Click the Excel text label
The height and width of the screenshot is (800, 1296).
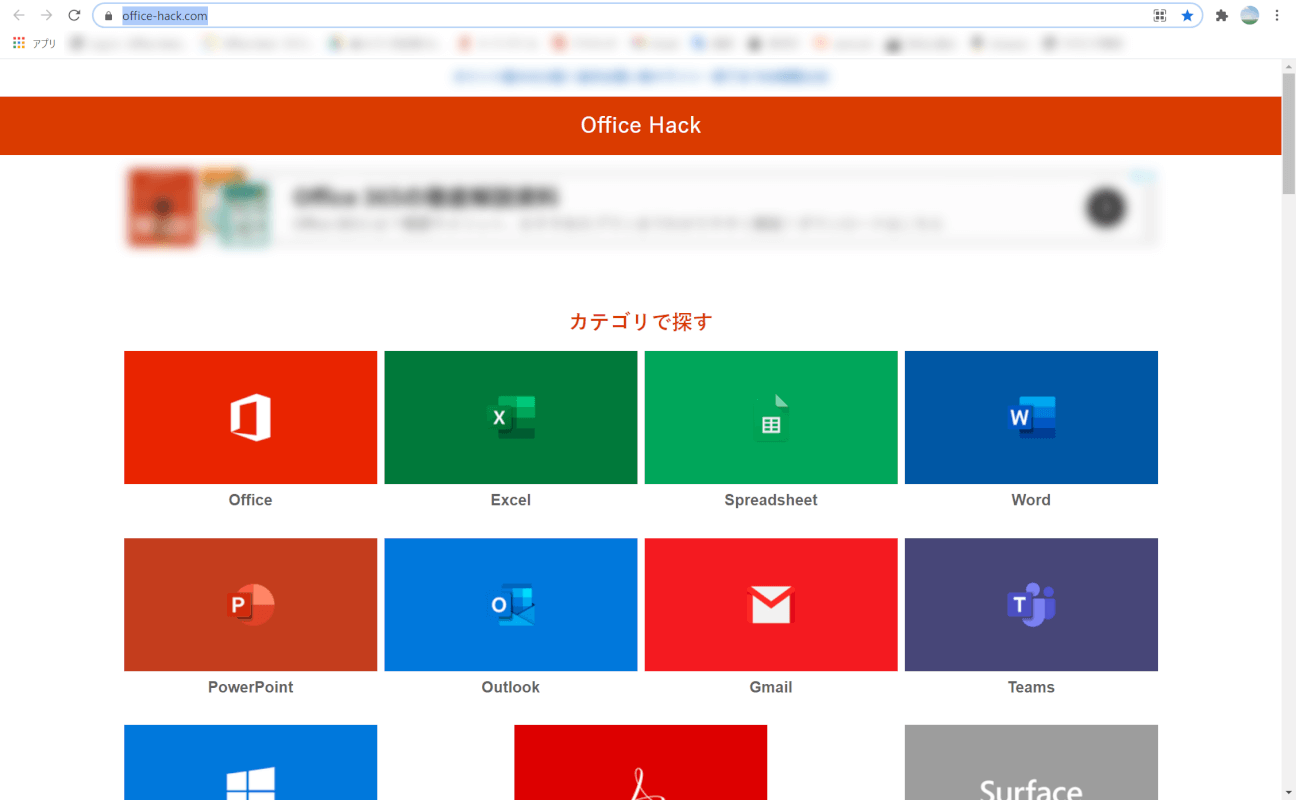tap(511, 500)
